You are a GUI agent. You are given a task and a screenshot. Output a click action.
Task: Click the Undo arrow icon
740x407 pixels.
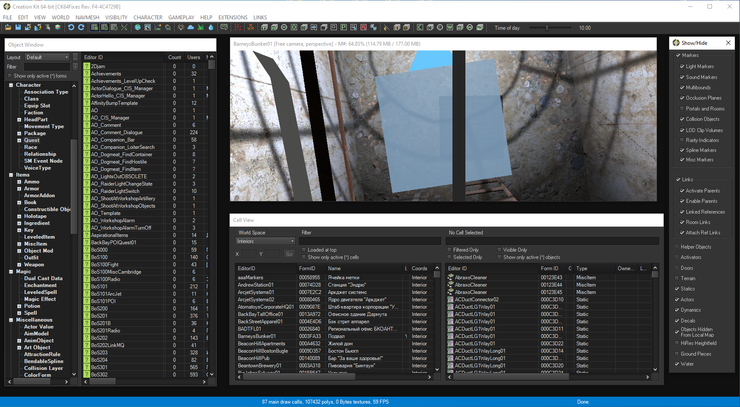(70, 28)
